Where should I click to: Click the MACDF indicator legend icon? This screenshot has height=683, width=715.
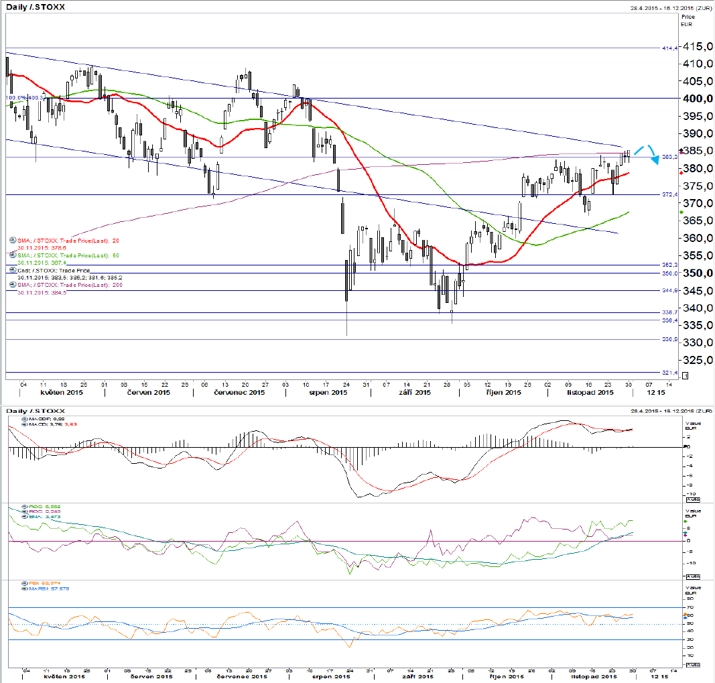click(x=25, y=418)
